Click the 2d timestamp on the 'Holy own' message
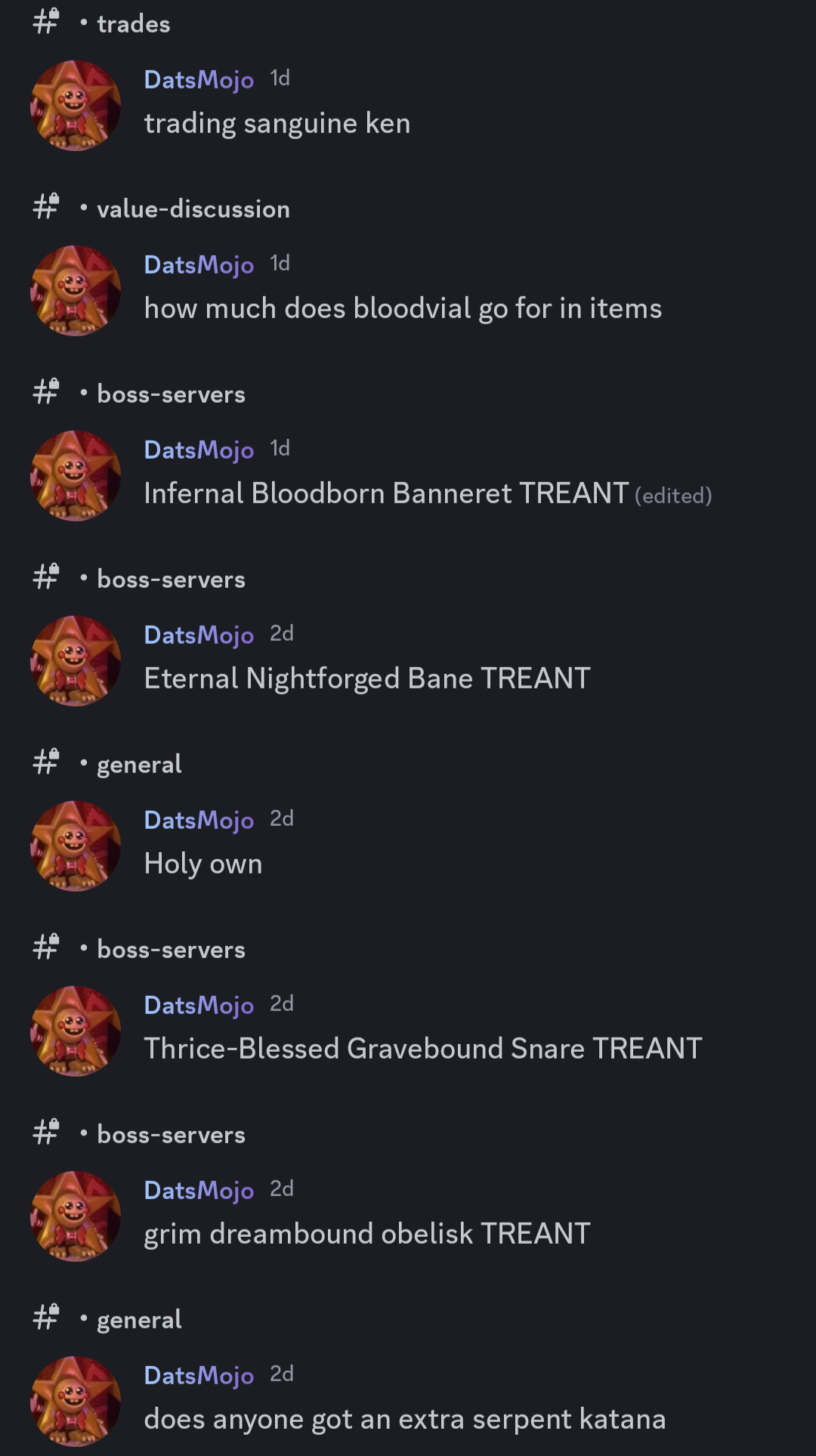816x1456 pixels. click(x=282, y=818)
